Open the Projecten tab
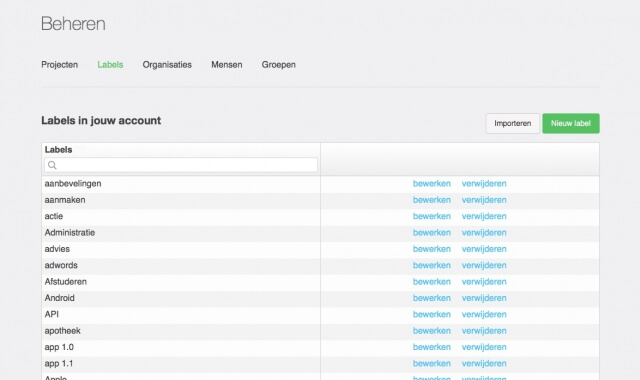The image size is (640, 380). pyautogui.click(x=60, y=64)
